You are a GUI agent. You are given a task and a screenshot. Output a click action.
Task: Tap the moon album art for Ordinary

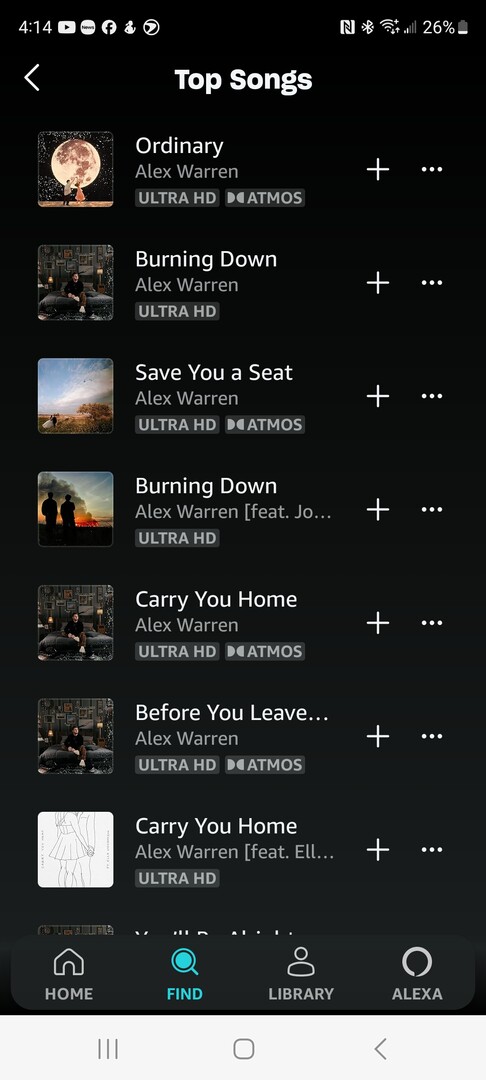click(76, 169)
